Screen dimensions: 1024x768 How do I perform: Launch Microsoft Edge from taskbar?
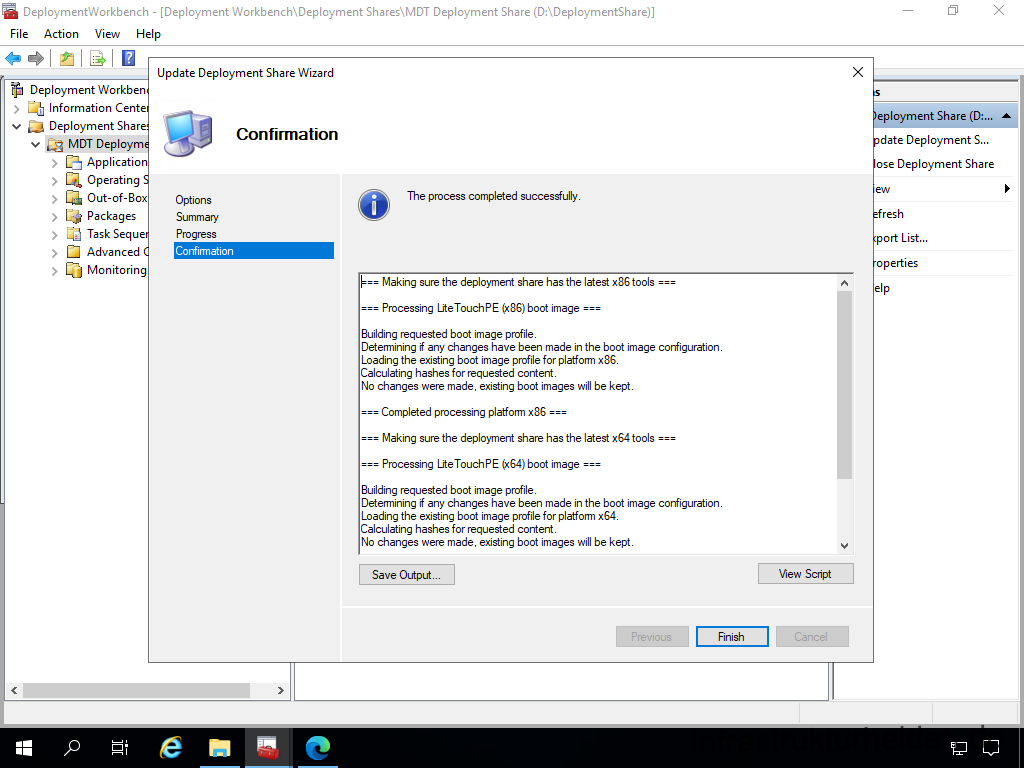click(x=318, y=747)
